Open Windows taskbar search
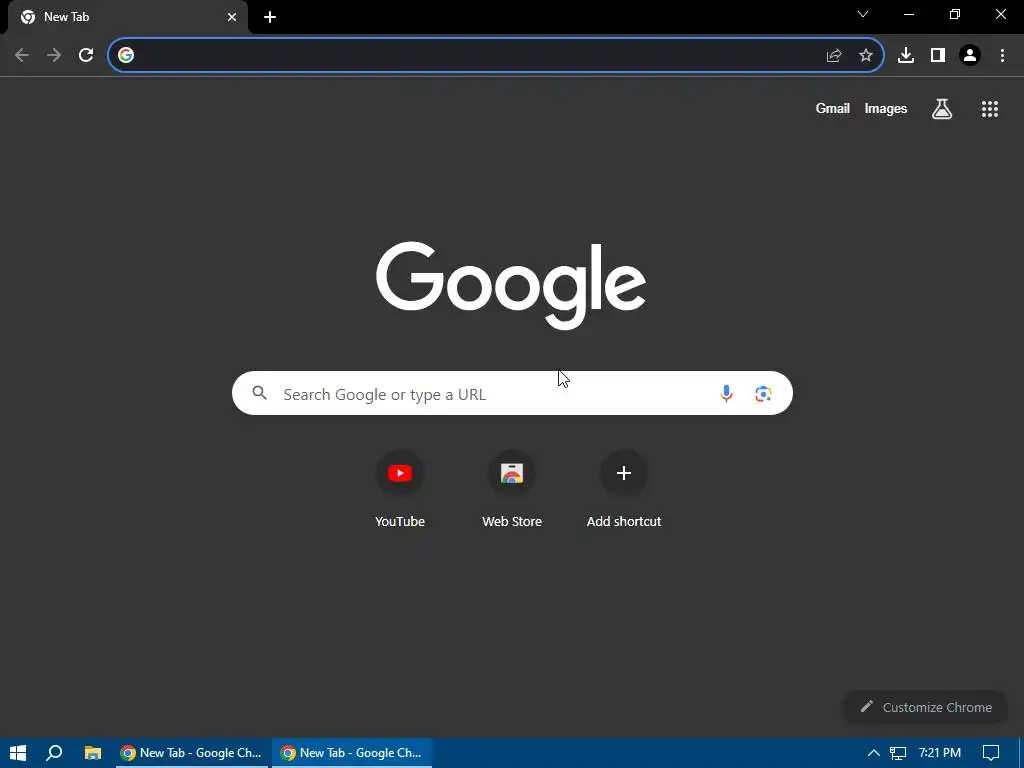Screen dimensions: 1024x768 (x=54, y=753)
